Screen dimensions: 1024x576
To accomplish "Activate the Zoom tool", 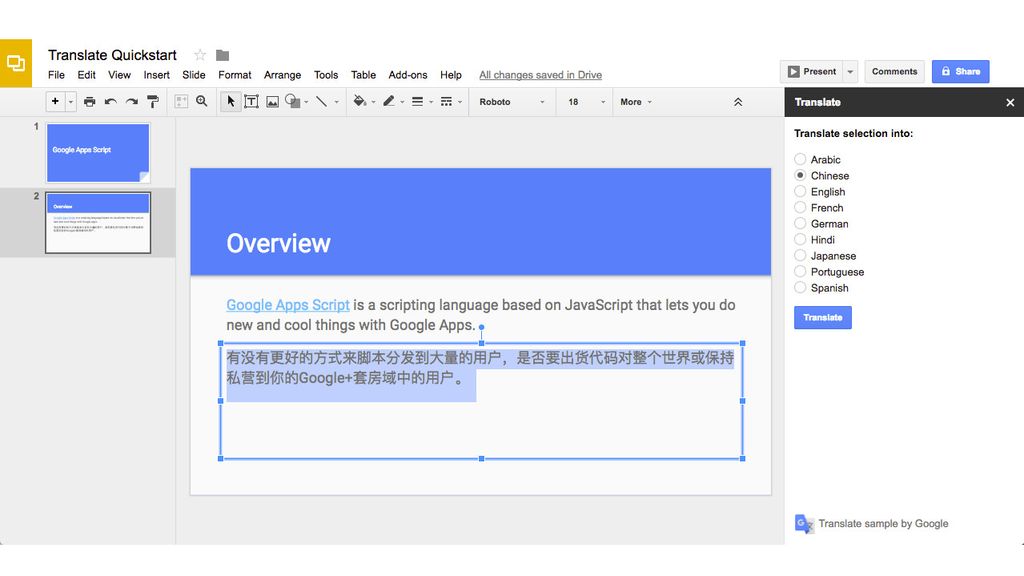I will (x=201, y=101).
